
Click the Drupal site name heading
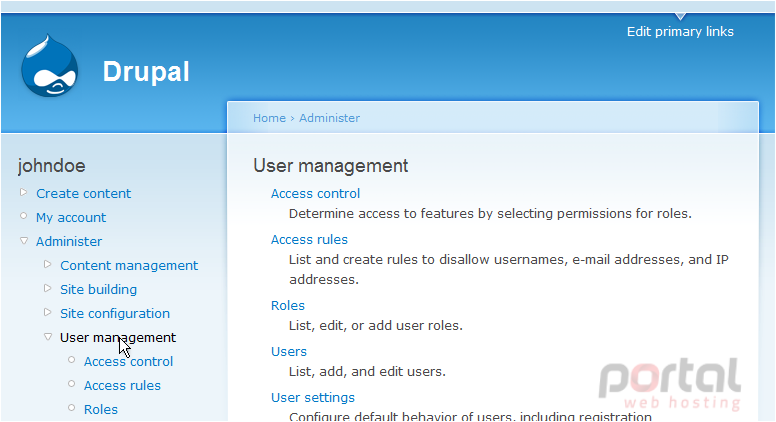coord(146,72)
